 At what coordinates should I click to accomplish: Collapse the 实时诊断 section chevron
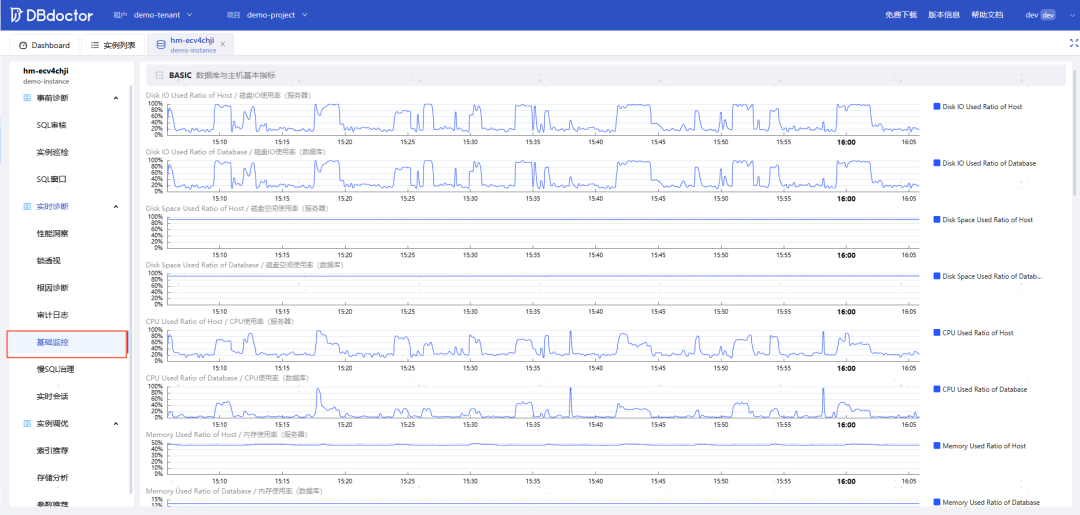[116, 207]
